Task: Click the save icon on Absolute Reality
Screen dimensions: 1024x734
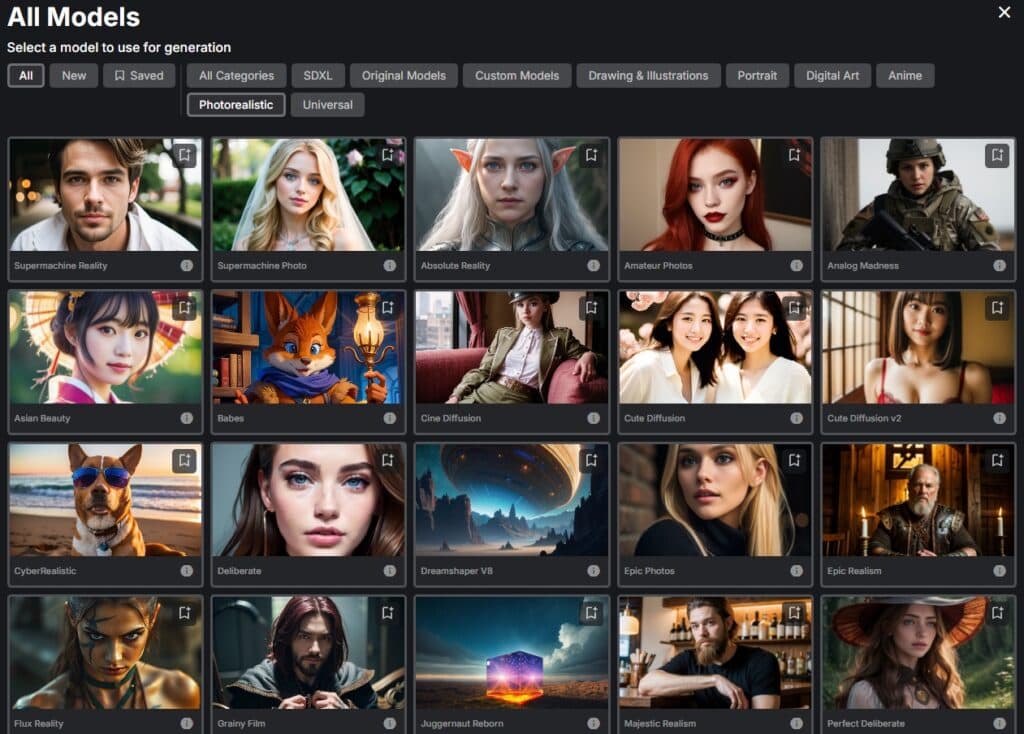Action: (591, 155)
